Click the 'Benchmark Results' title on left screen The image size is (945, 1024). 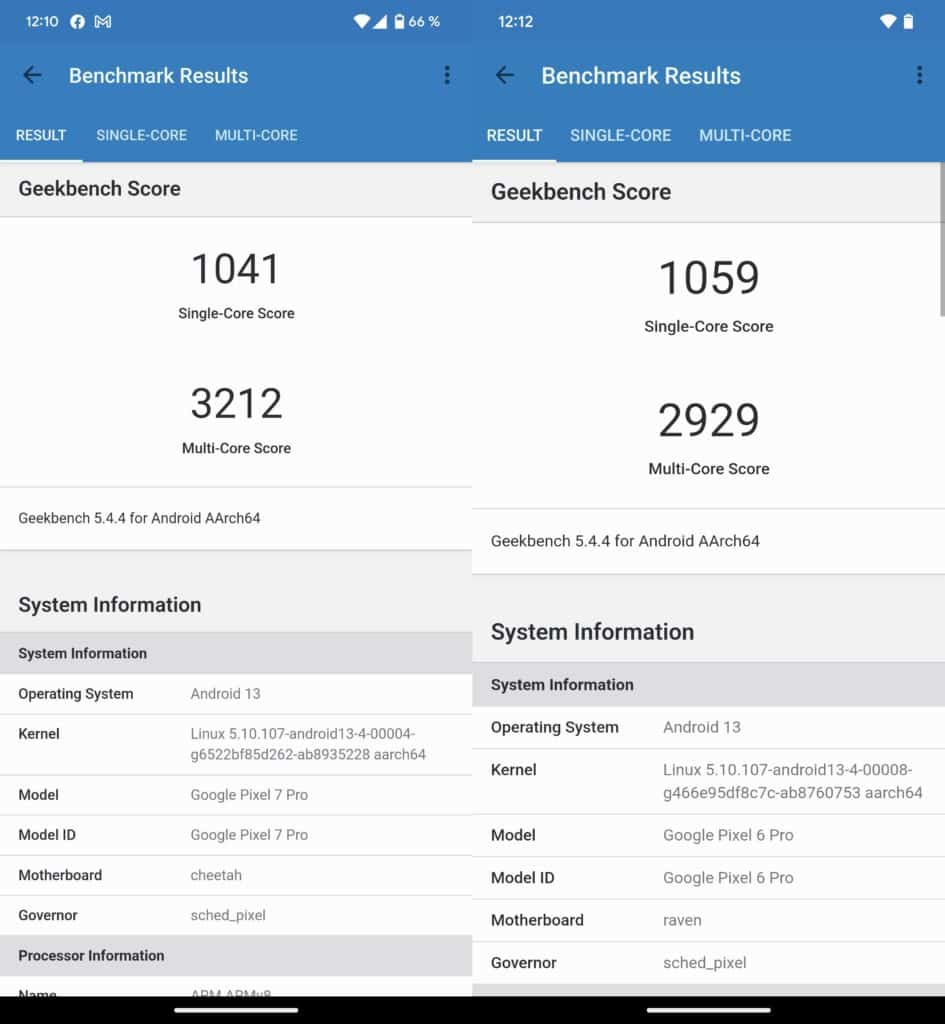pyautogui.click(x=159, y=76)
